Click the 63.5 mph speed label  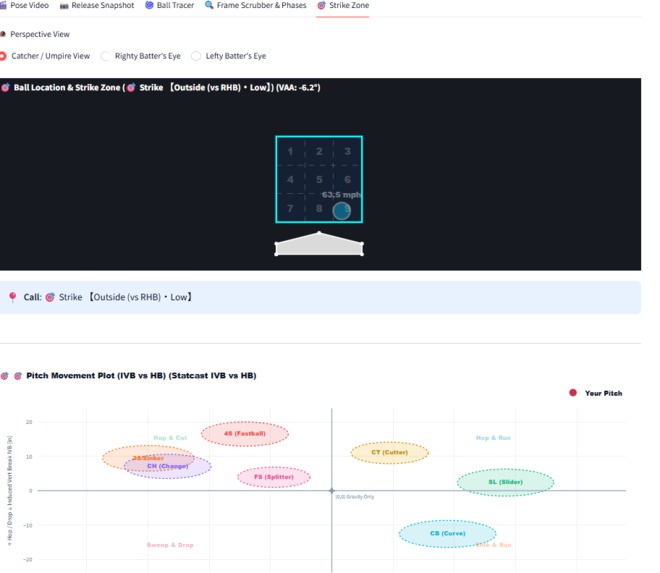(341, 195)
